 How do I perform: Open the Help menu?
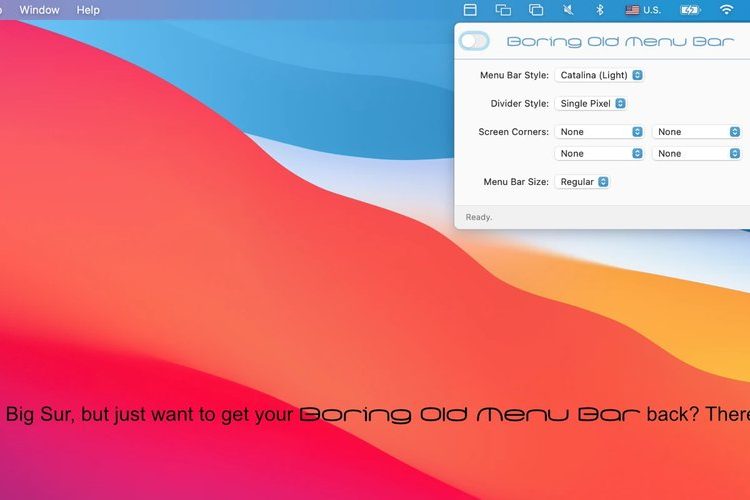point(88,10)
